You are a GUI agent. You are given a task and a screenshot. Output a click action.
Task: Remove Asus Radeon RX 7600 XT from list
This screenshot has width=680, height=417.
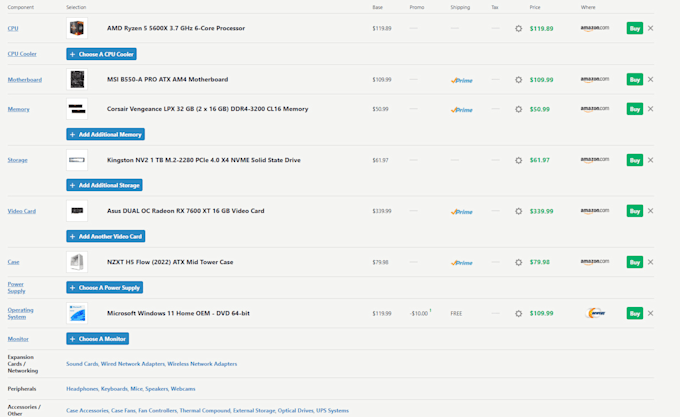[651, 211]
